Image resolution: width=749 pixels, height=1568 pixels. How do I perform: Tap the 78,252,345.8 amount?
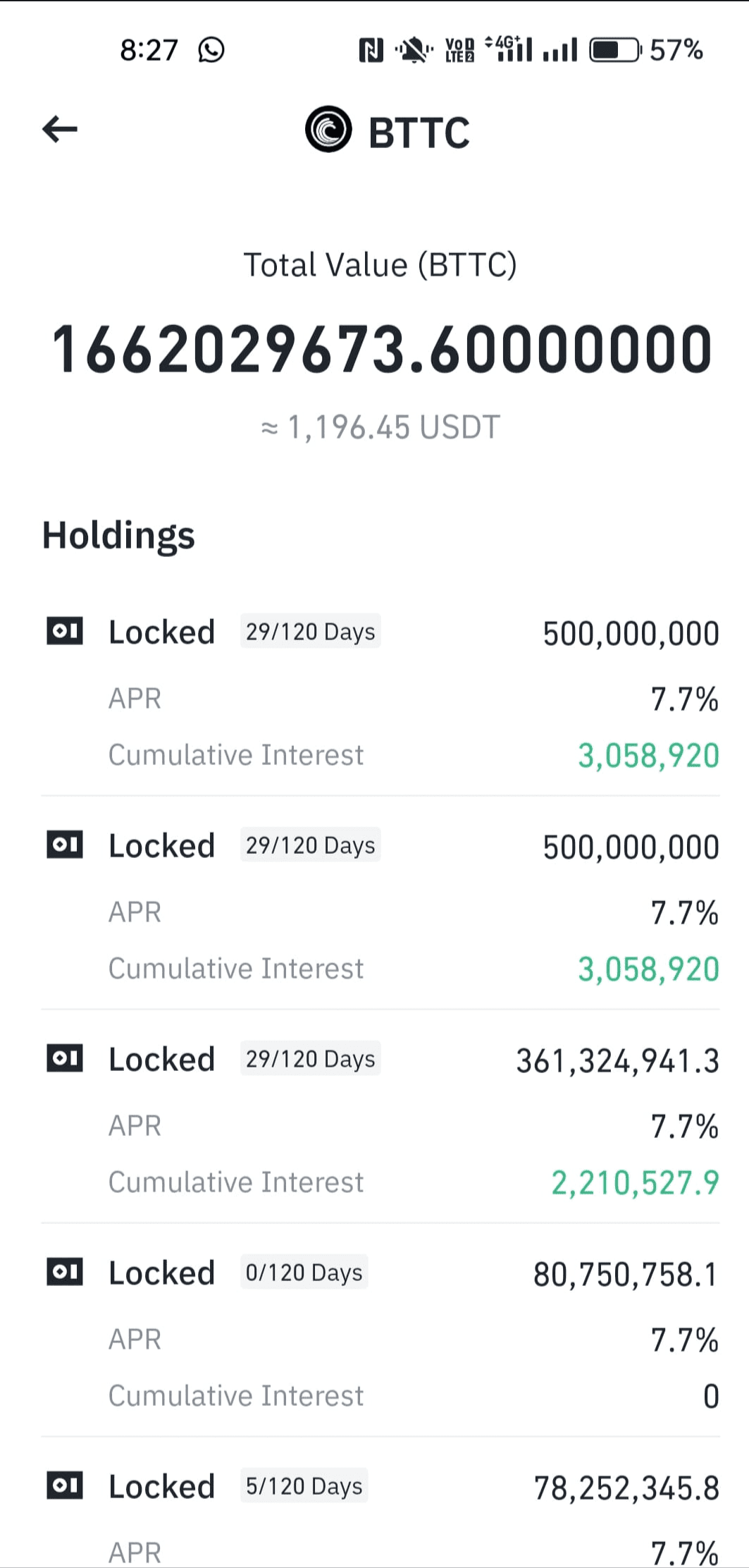pos(626,1488)
